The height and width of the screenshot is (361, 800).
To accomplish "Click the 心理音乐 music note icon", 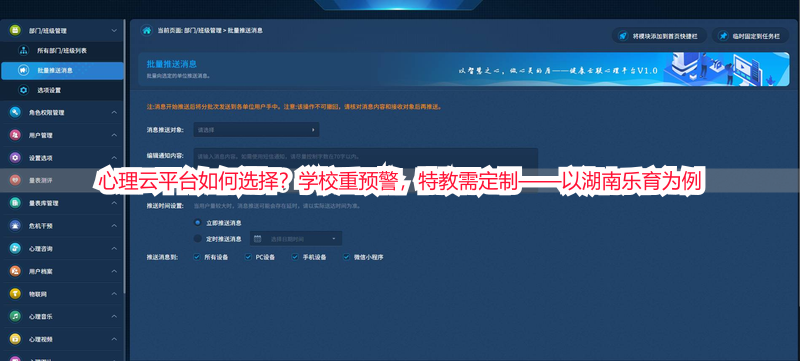I will [x=15, y=316].
